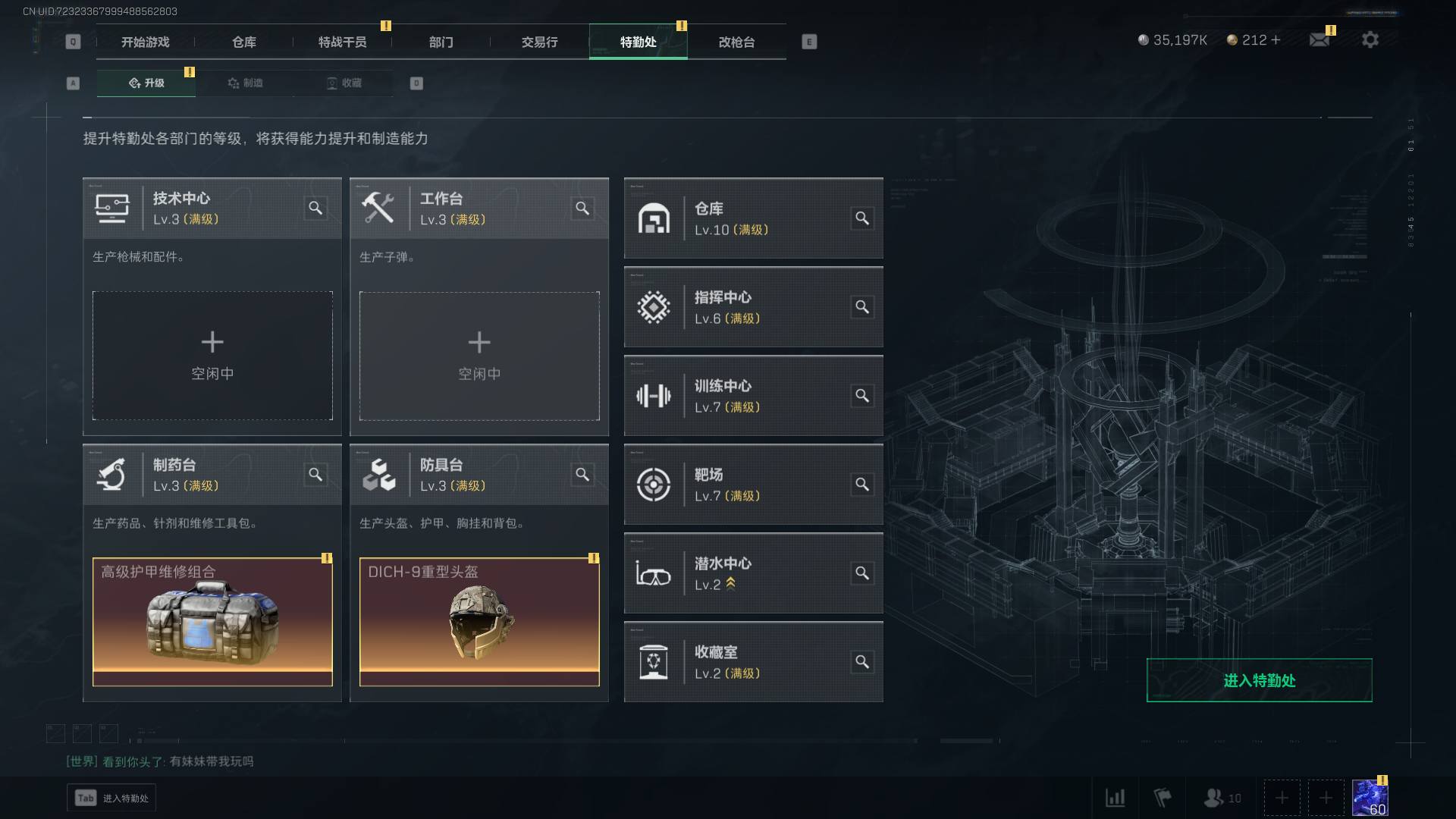Open settings gear icon
The image size is (1456, 819).
point(1370,40)
